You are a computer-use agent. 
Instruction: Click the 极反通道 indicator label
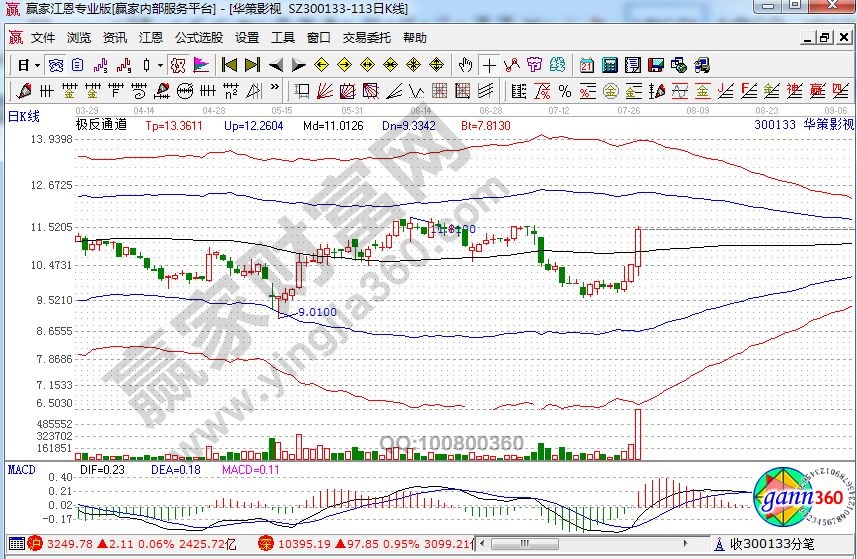101,126
